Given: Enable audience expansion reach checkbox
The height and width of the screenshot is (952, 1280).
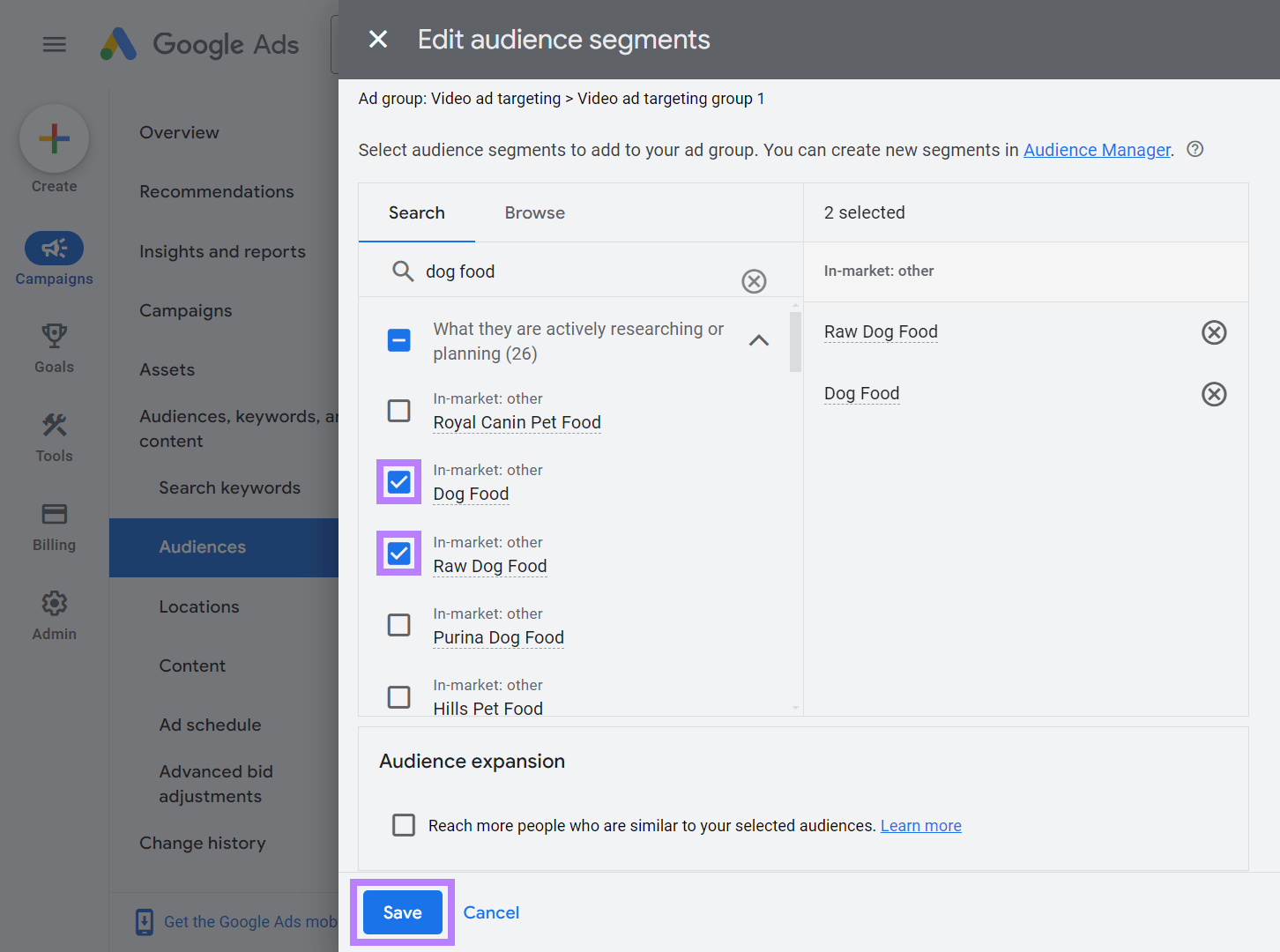Looking at the screenshot, I should (404, 825).
